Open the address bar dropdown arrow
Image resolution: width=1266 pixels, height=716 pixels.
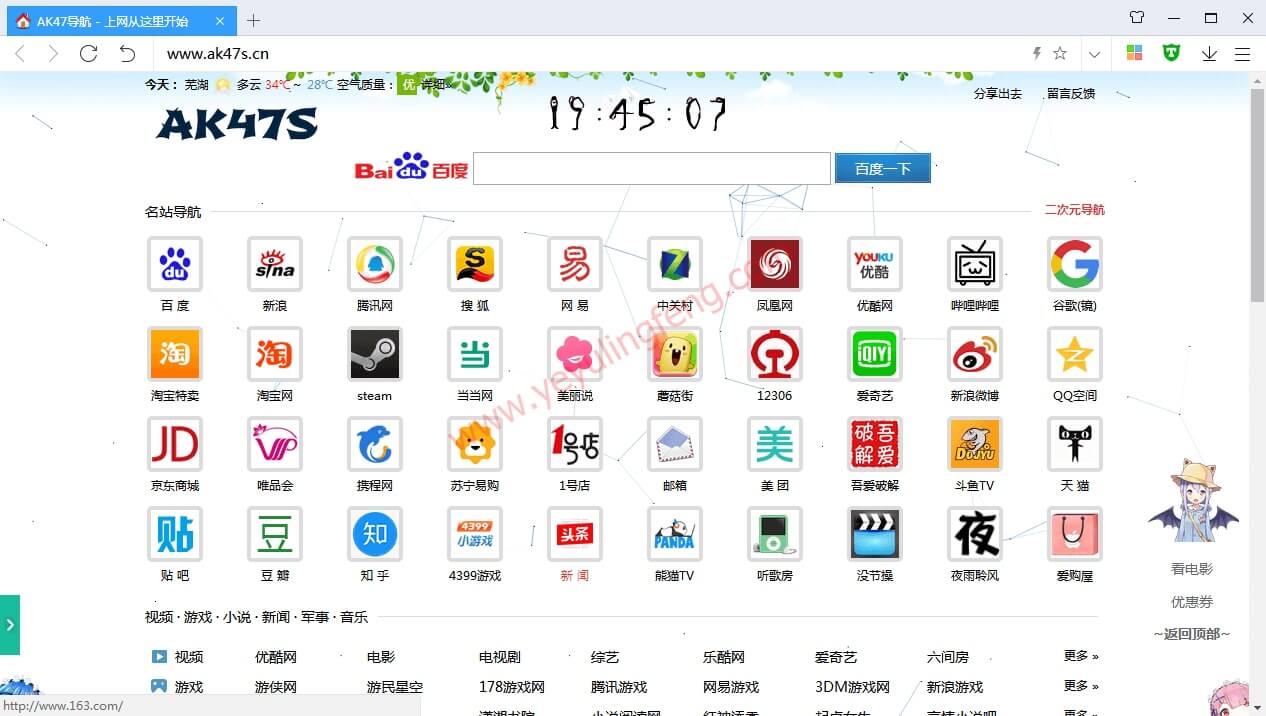coord(1095,54)
